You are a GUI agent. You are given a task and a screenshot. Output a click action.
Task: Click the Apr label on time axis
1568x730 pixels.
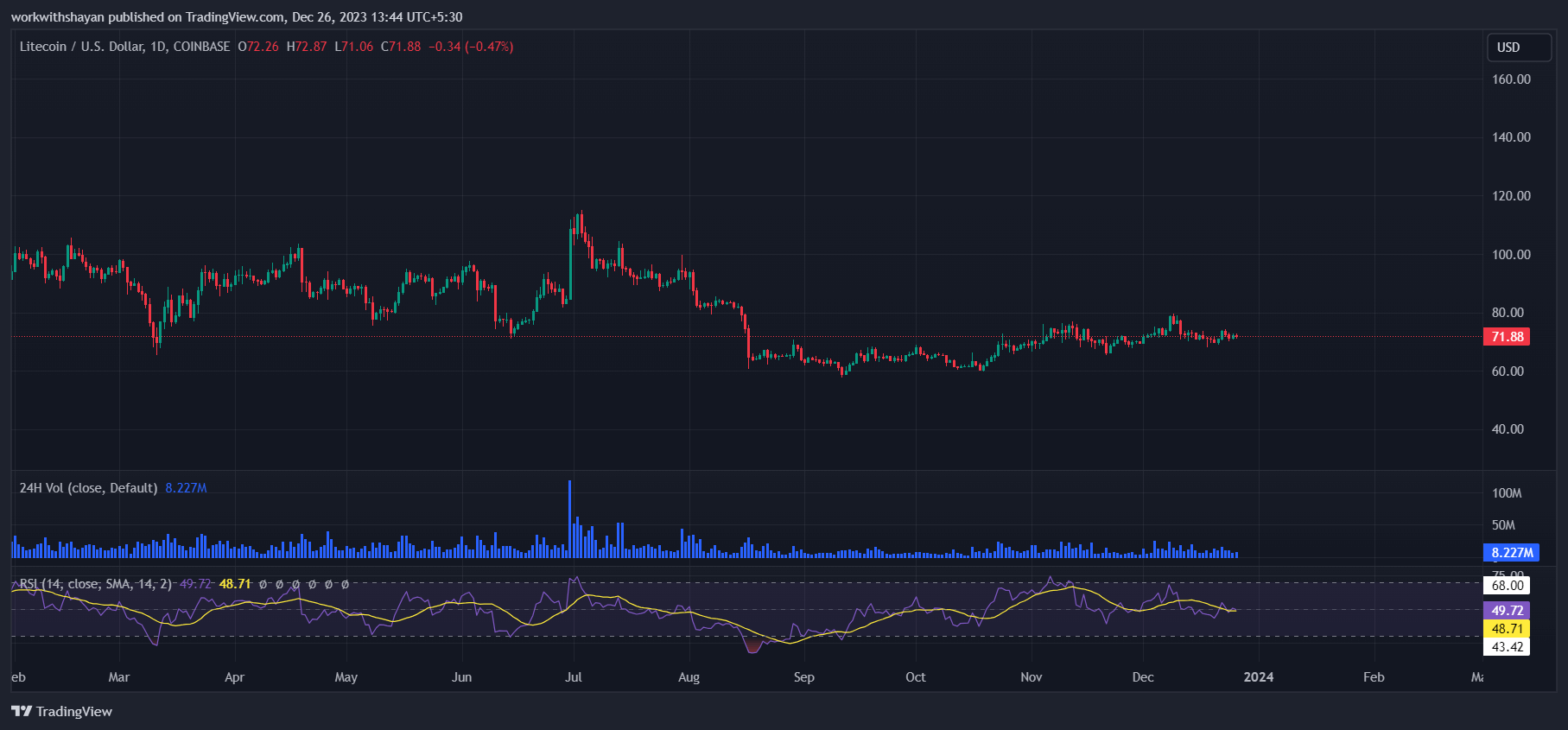[x=234, y=677]
